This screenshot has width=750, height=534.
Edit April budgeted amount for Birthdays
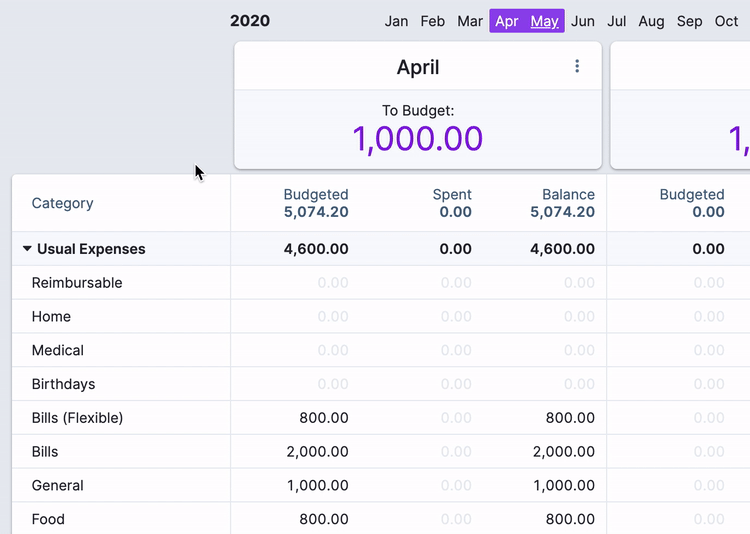tap(332, 384)
